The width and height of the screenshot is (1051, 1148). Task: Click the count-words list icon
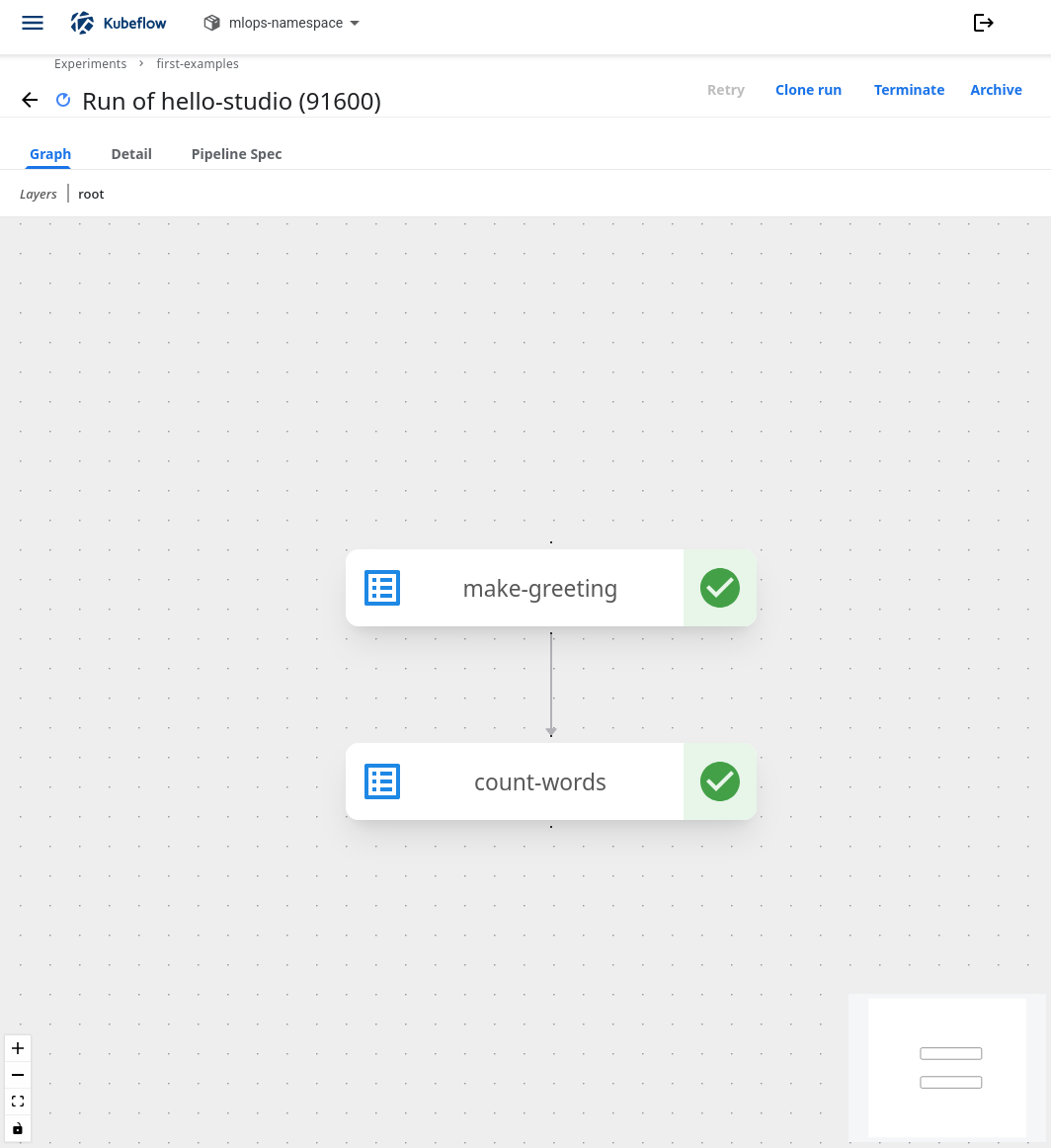[382, 781]
